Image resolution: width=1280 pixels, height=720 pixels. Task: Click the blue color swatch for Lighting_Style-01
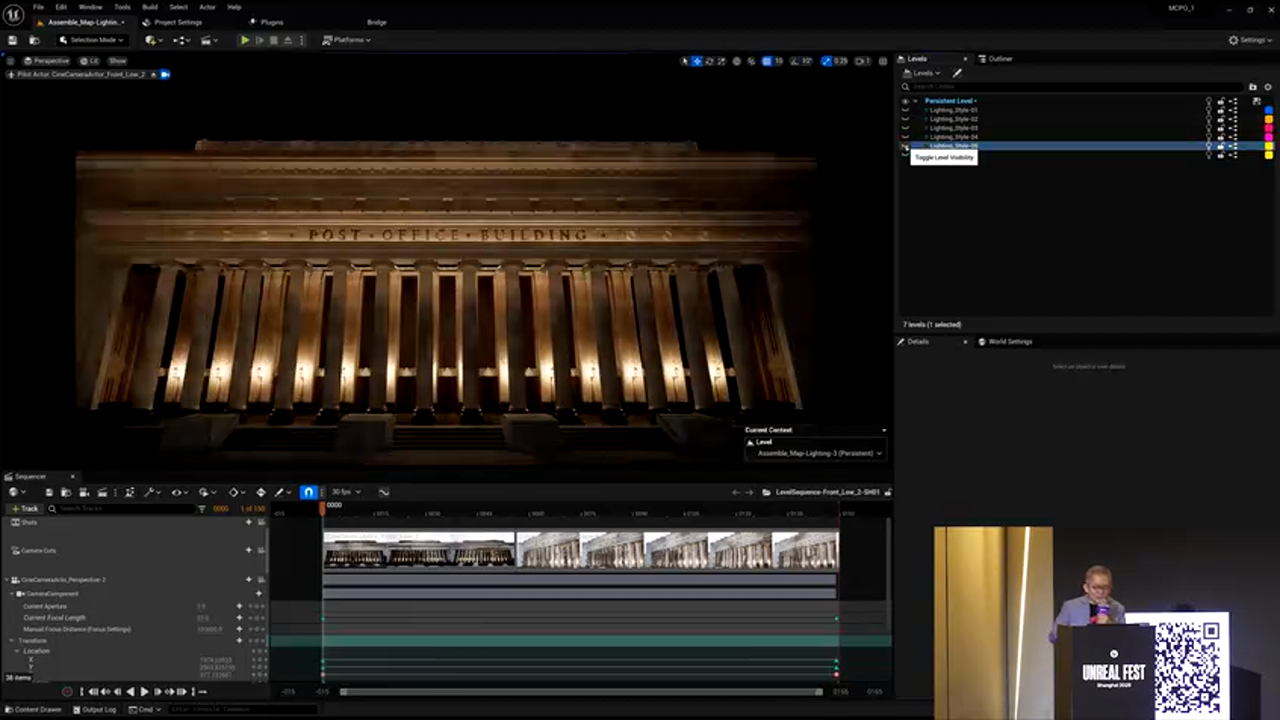tap(1269, 110)
